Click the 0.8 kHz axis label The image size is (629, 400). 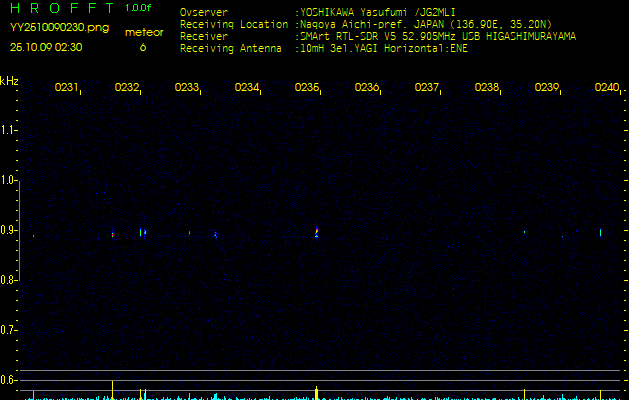(8, 280)
